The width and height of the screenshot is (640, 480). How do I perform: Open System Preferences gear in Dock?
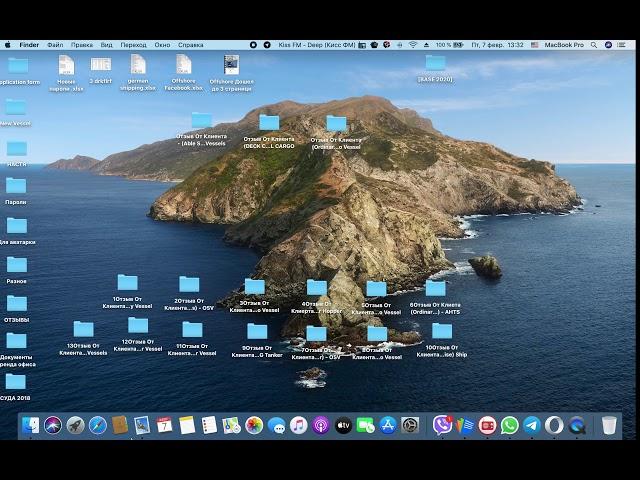[410, 425]
